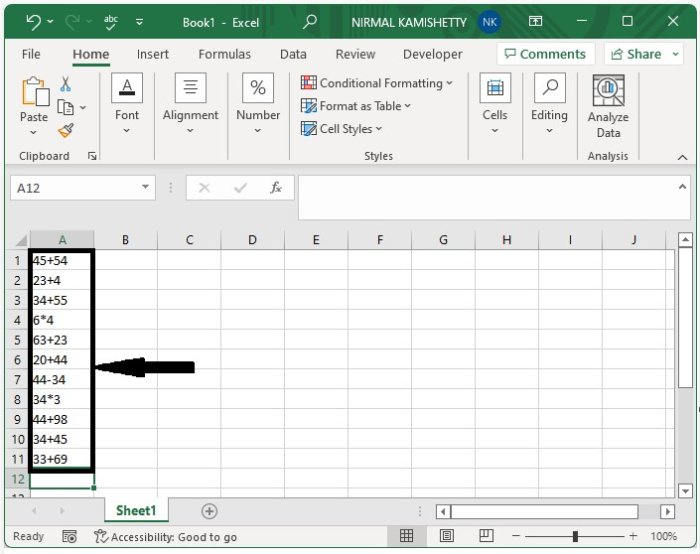Open the Developer tab
This screenshot has width=700, height=554.
click(433, 54)
